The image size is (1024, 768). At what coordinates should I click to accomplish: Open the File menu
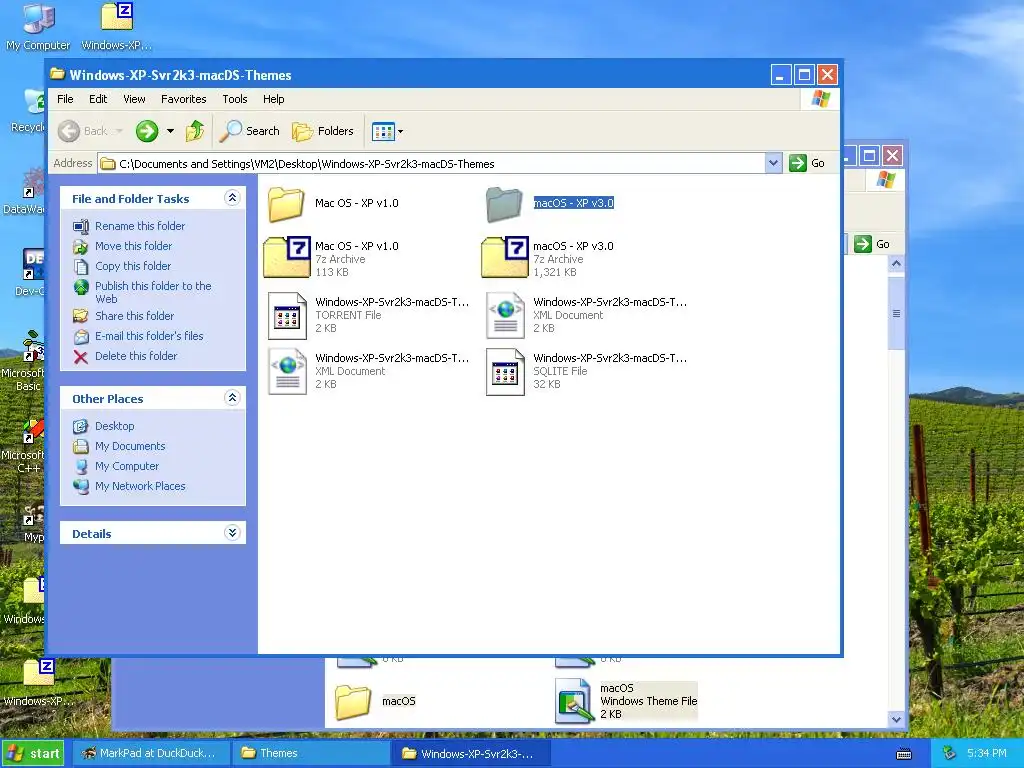[x=65, y=99]
